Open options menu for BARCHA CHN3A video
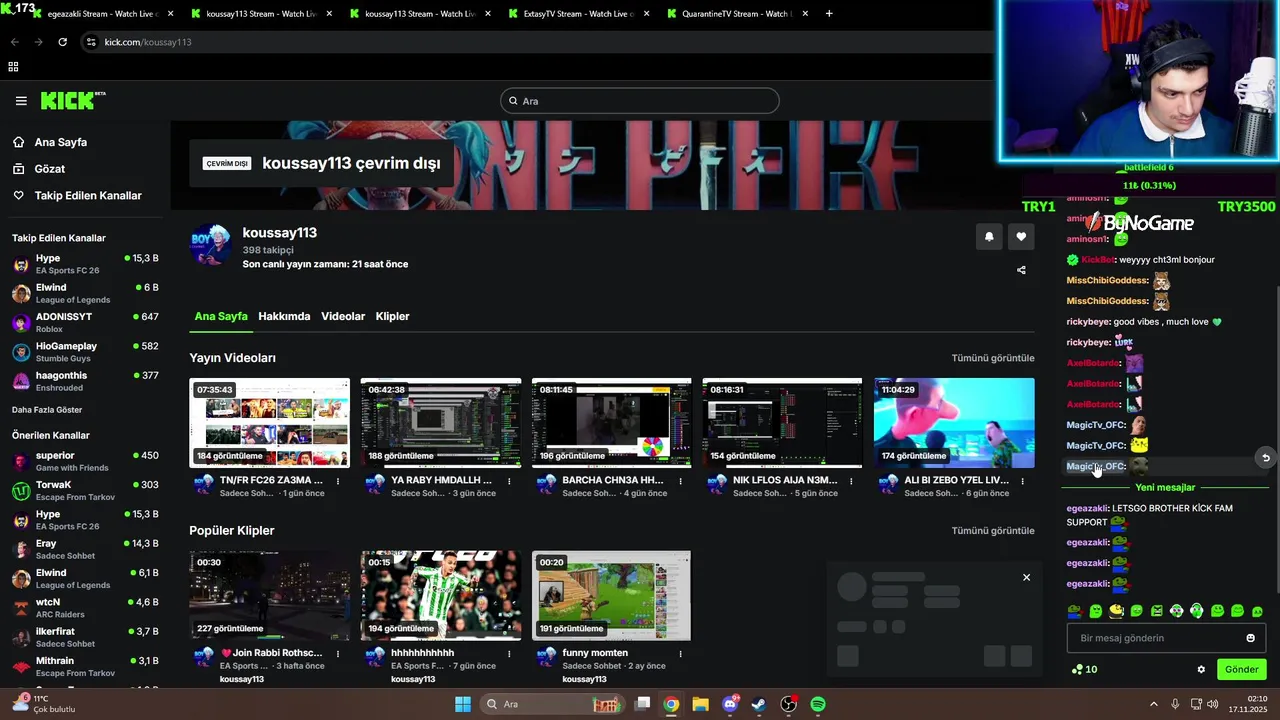1280x720 pixels. point(680,481)
